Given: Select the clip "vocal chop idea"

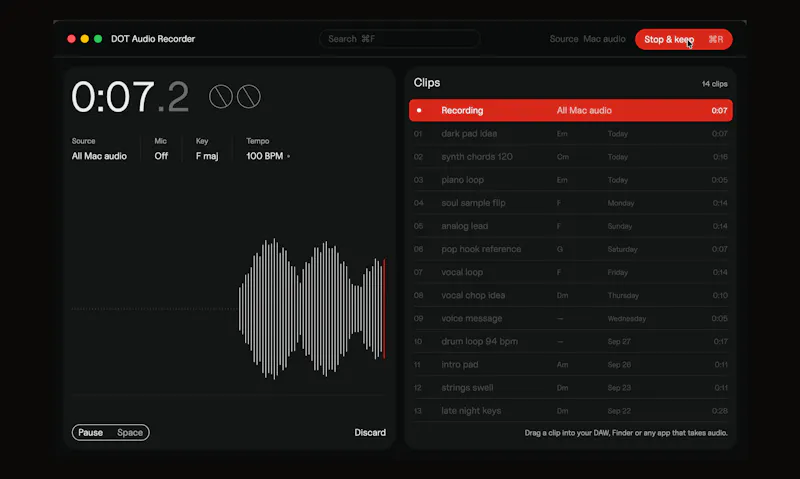Looking at the screenshot, I should click(x=570, y=295).
